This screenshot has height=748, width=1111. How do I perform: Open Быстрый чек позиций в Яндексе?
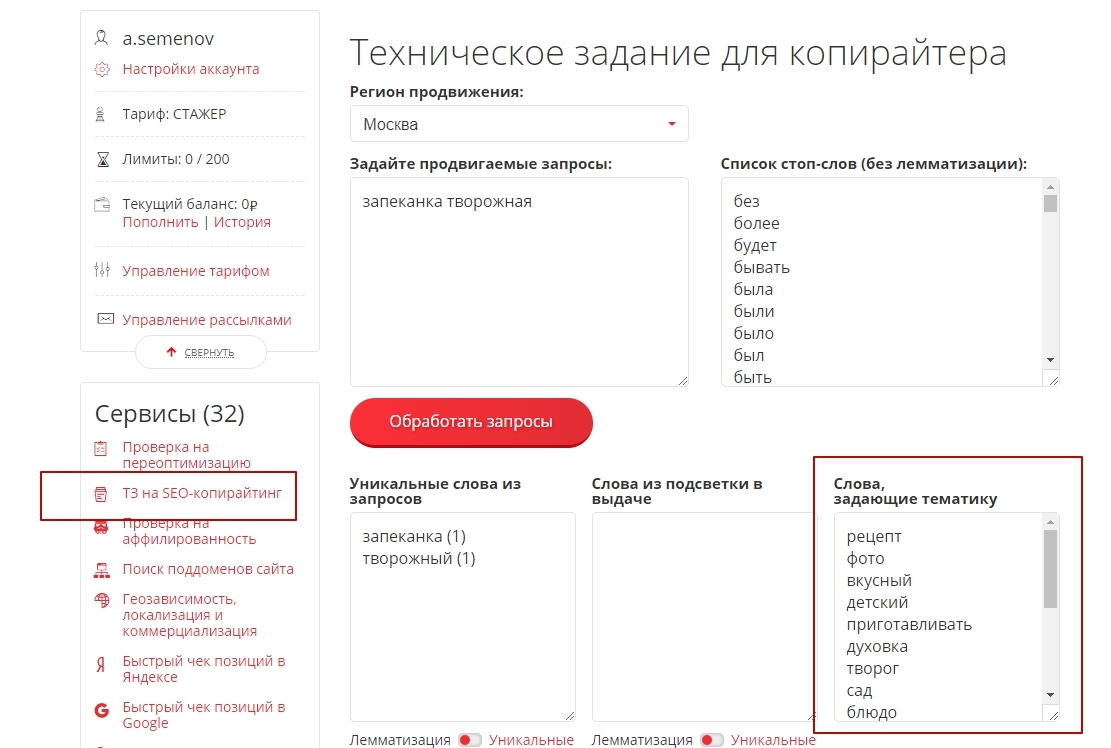pos(204,669)
